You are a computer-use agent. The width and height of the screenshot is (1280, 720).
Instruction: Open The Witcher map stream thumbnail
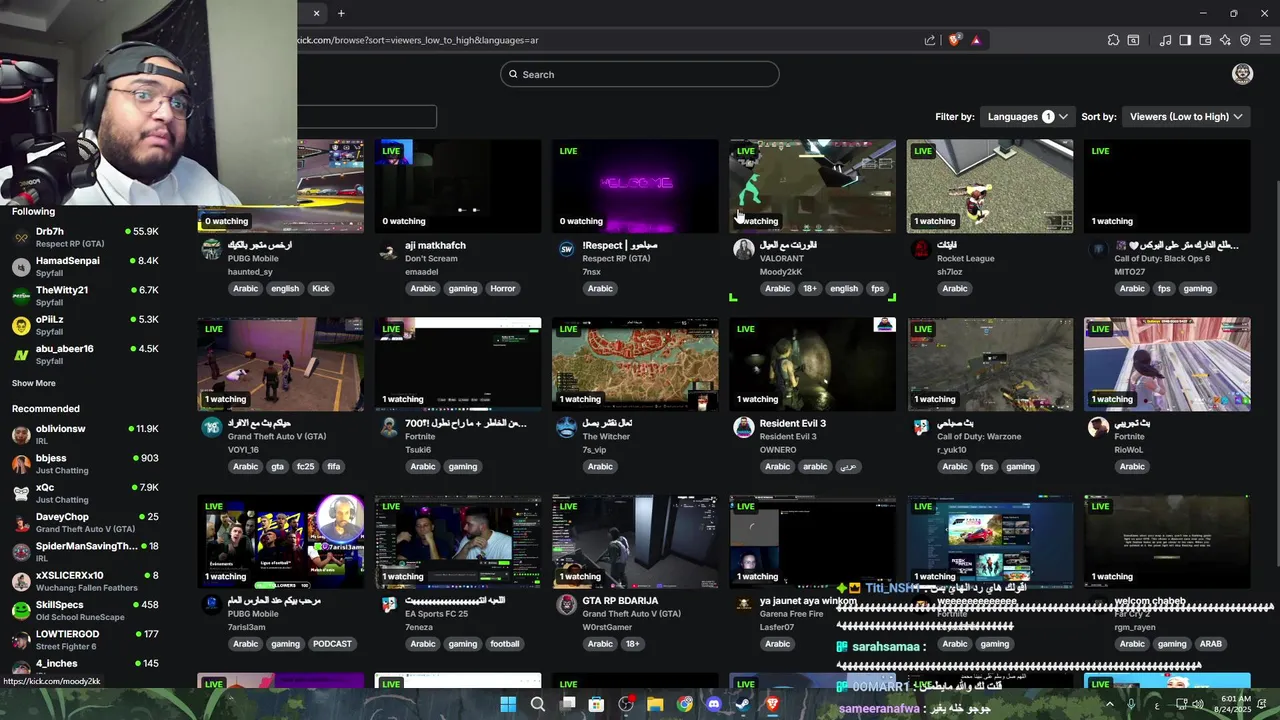click(x=635, y=364)
